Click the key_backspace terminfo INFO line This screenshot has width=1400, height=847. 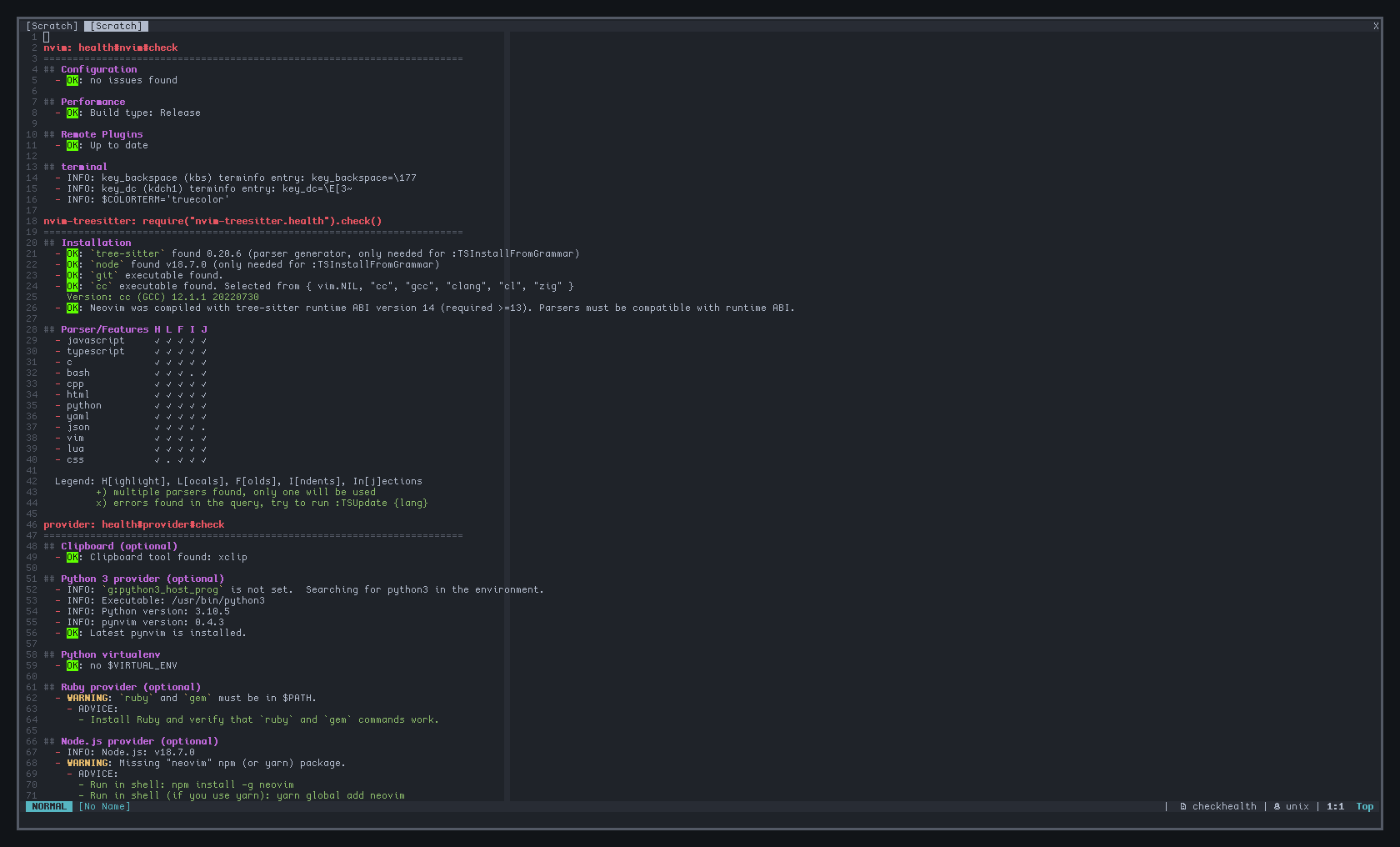(x=236, y=178)
